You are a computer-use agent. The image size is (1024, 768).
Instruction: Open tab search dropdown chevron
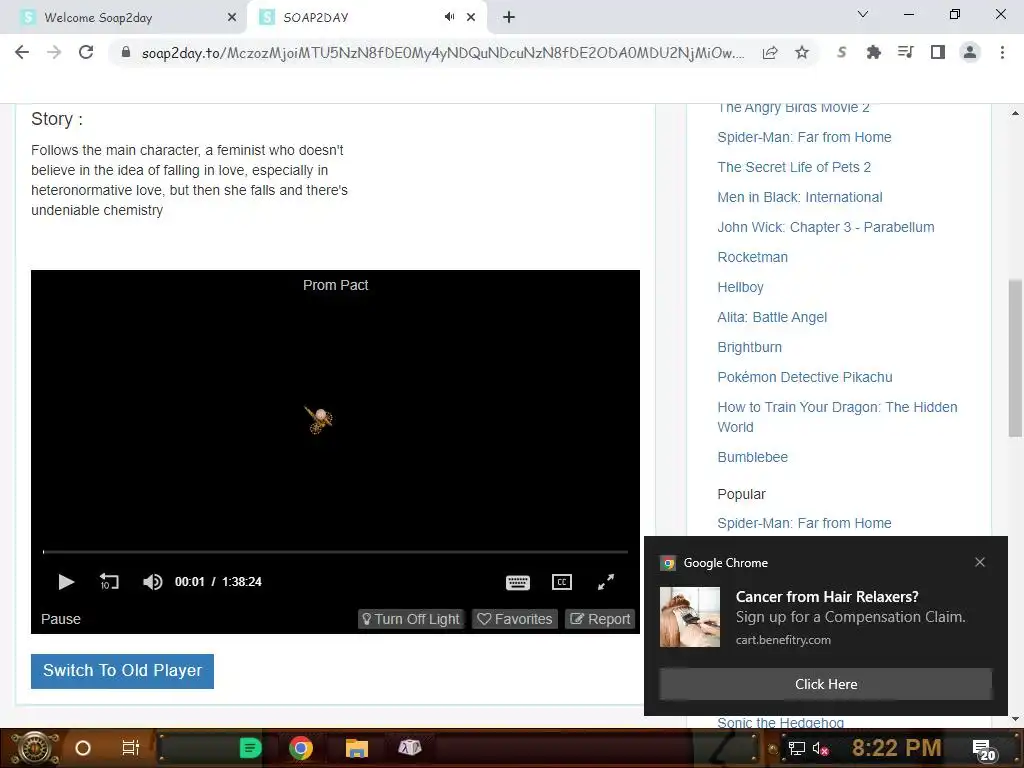coord(863,14)
